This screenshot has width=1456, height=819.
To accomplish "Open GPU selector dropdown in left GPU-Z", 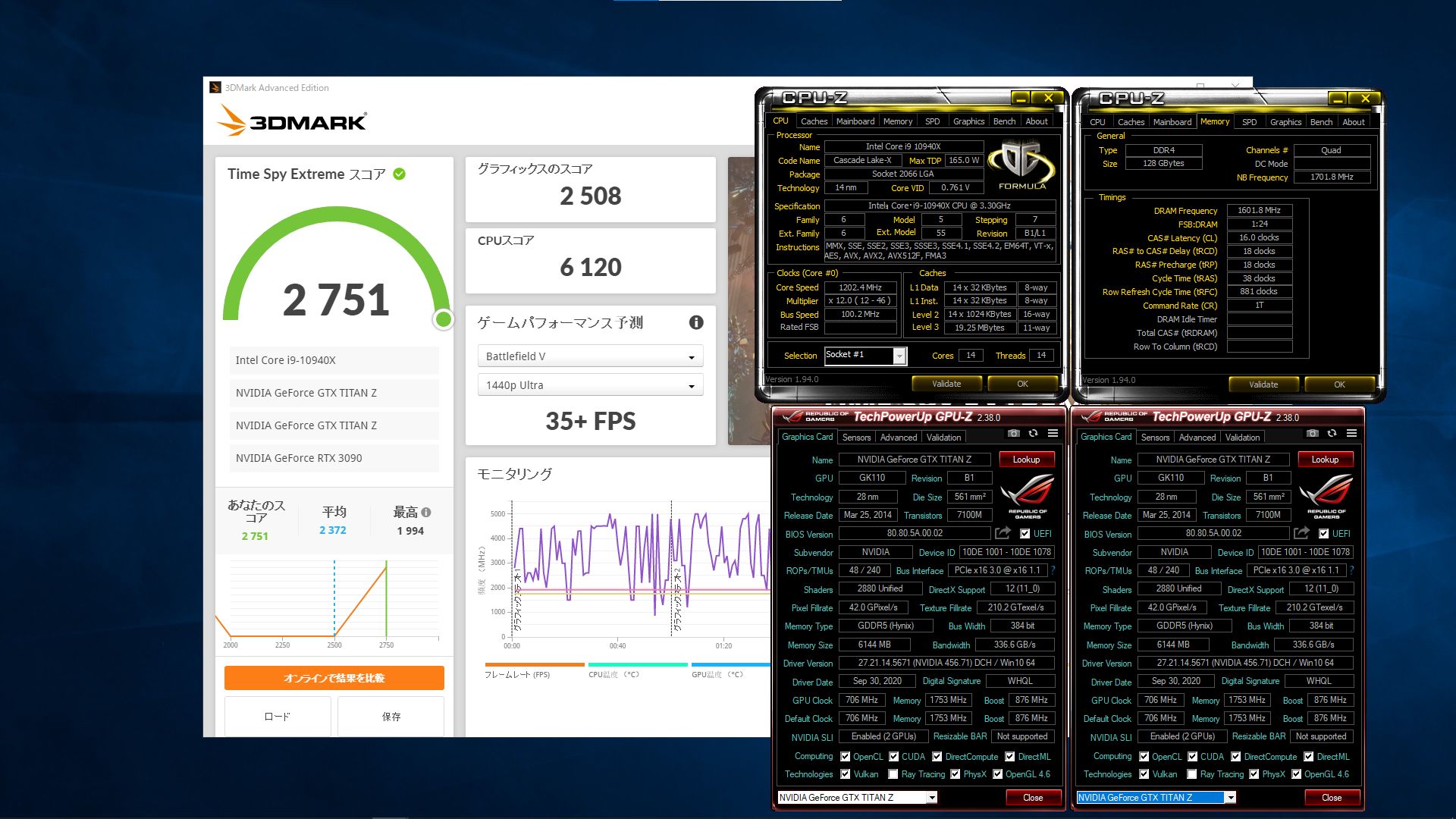I will 858,797.
